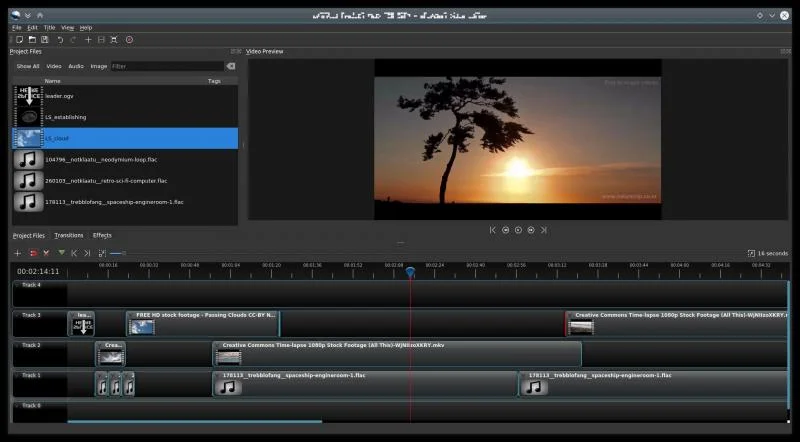Open the Edit menu
Image resolution: width=800 pixels, height=442 pixels.
pyautogui.click(x=33, y=28)
